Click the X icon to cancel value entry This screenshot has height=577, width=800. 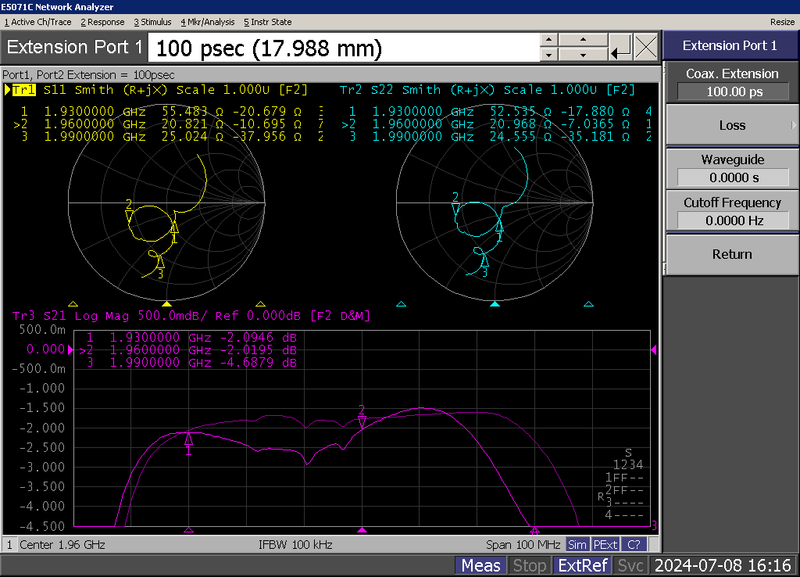point(646,47)
